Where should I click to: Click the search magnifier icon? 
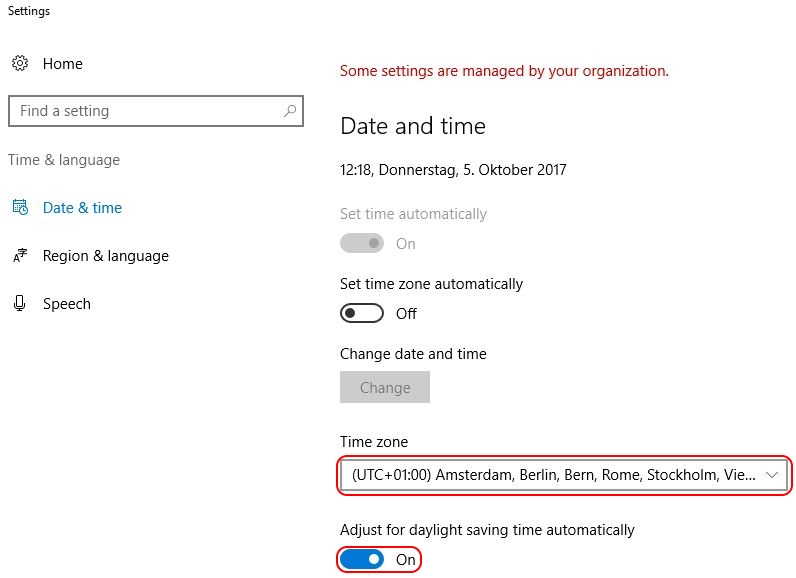click(x=290, y=111)
